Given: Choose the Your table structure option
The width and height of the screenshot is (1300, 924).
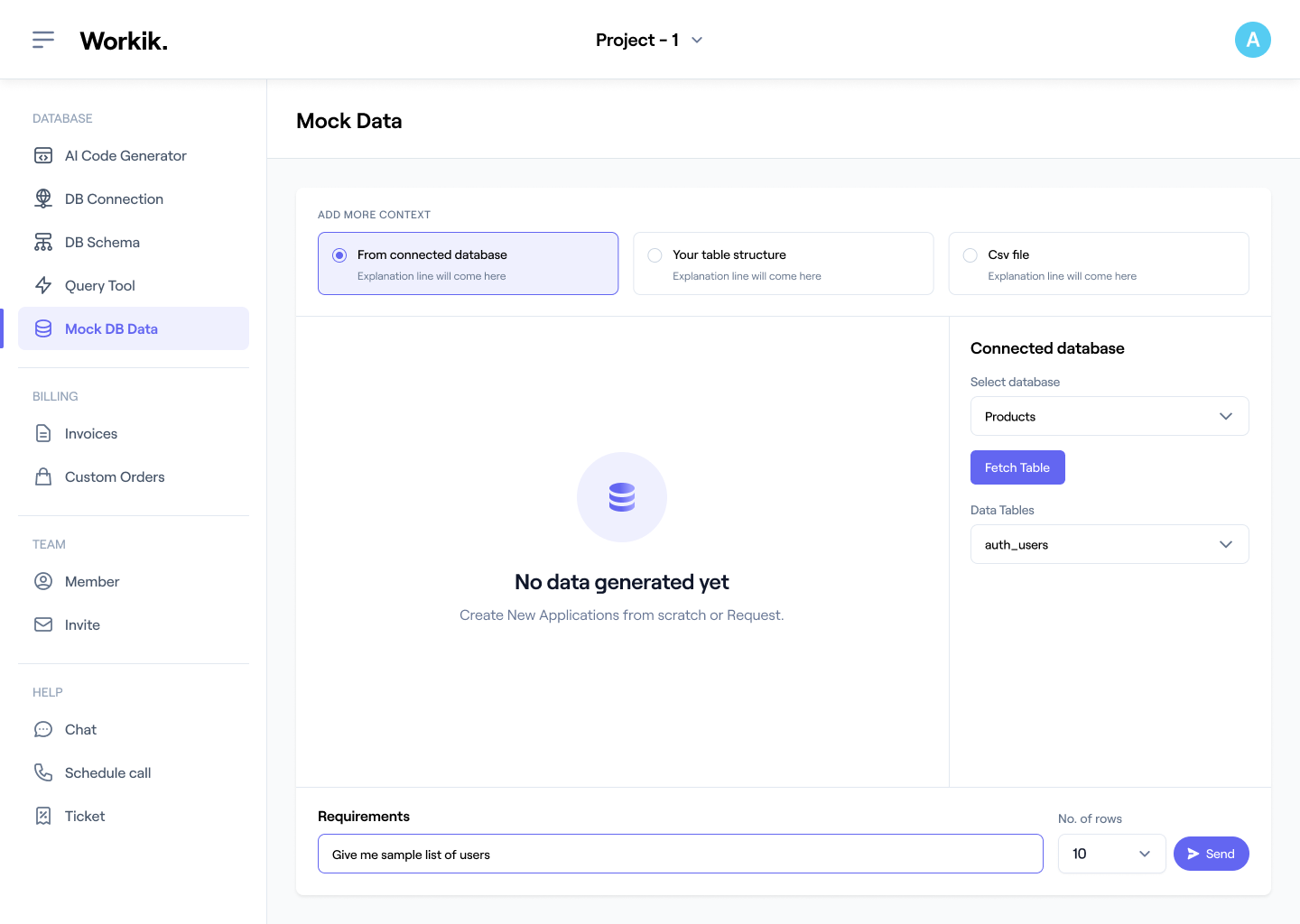Looking at the screenshot, I should click(655, 254).
